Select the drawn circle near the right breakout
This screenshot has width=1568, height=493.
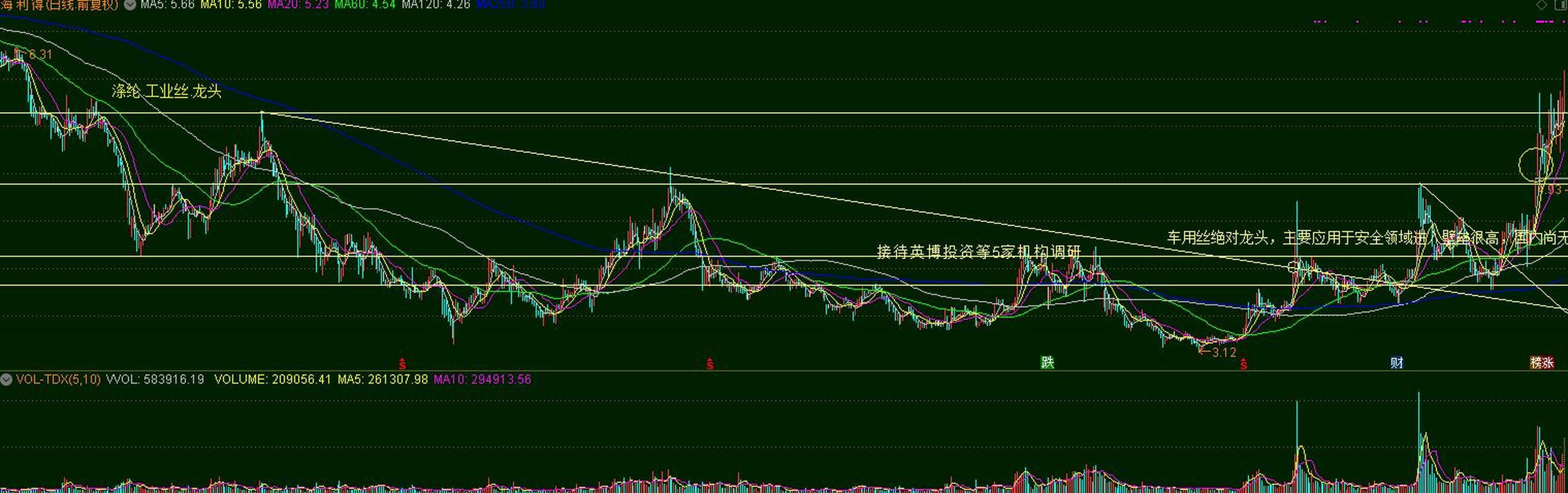1536,164
